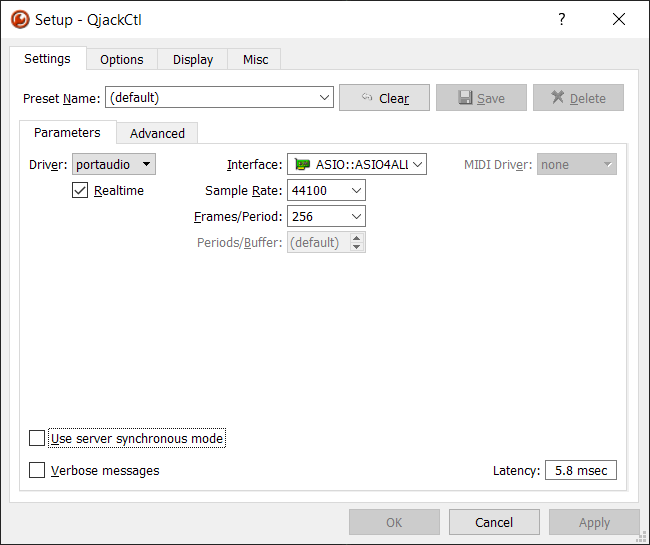Open the Driver dropdown showing portaudio
This screenshot has height=545, width=650.
114,164
